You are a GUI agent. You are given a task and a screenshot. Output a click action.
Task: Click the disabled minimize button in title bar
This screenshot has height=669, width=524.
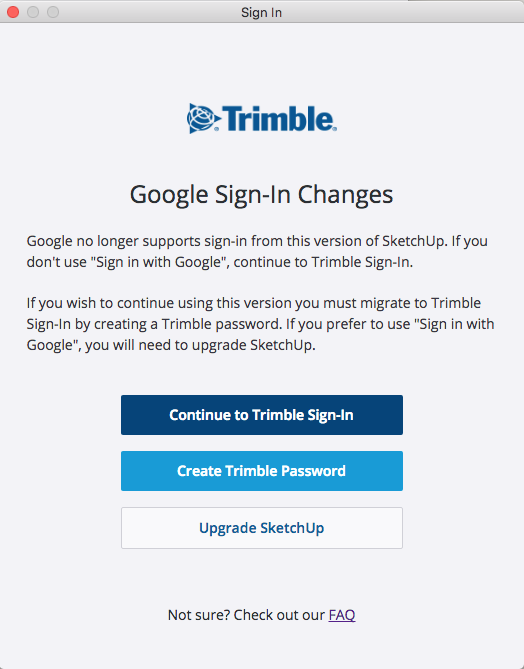[33, 12]
